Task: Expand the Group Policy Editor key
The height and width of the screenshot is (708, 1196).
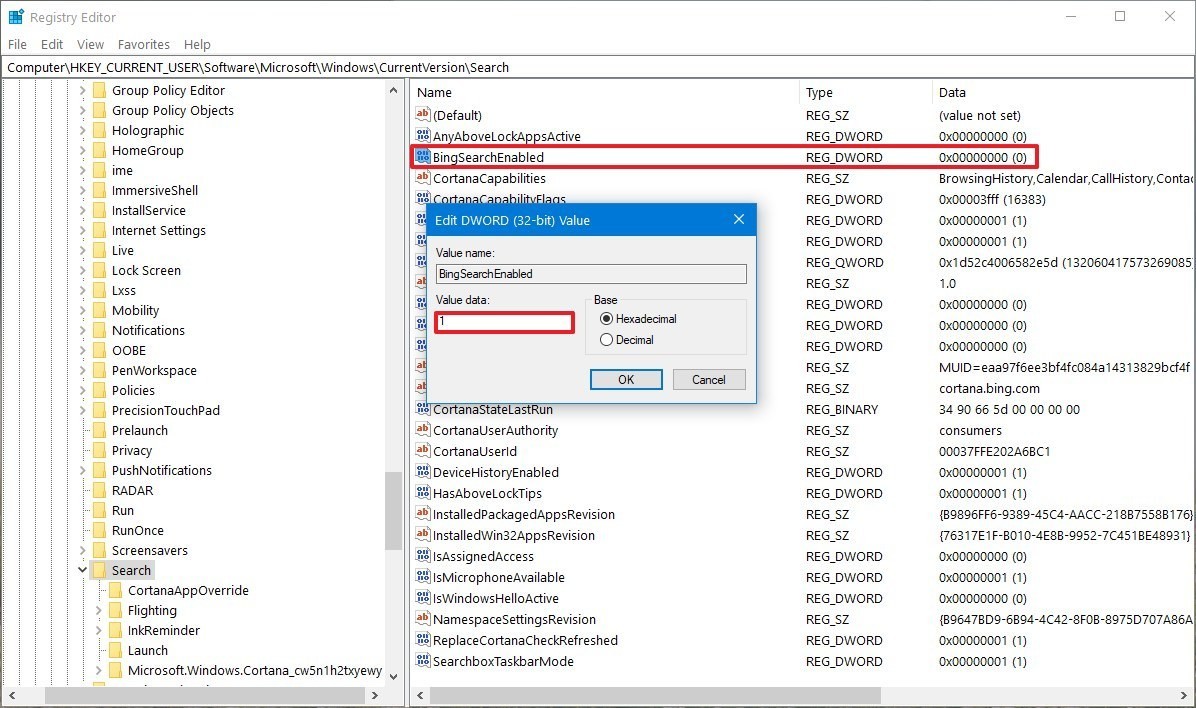Action: tap(82, 90)
